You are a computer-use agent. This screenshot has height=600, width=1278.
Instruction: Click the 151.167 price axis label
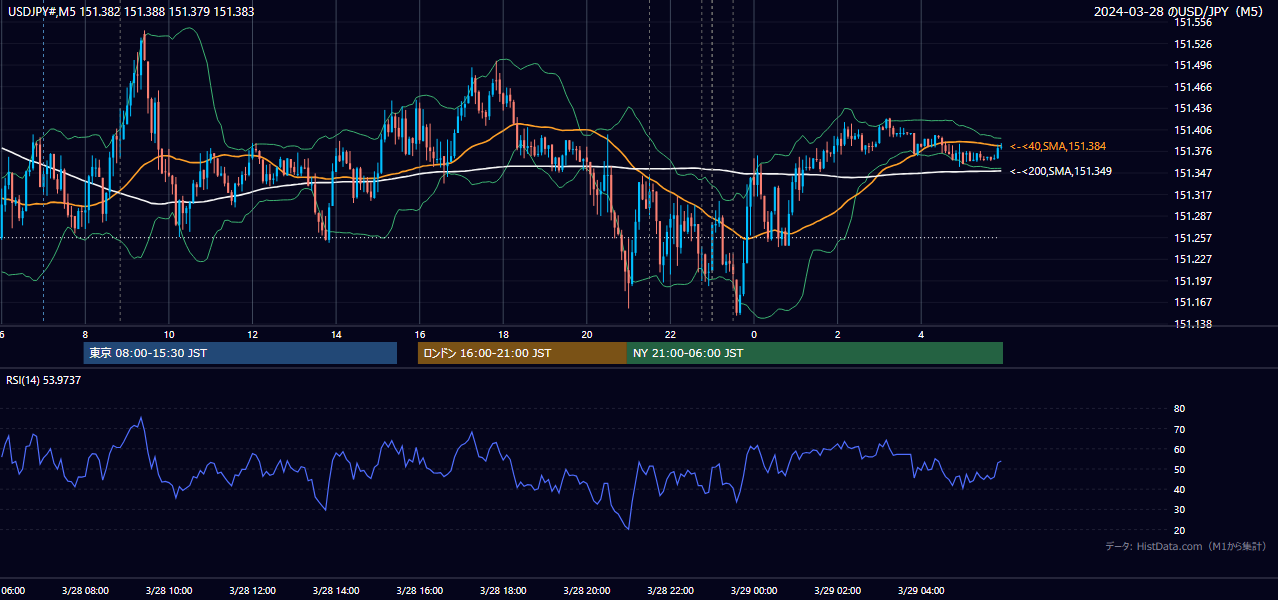click(x=1193, y=302)
